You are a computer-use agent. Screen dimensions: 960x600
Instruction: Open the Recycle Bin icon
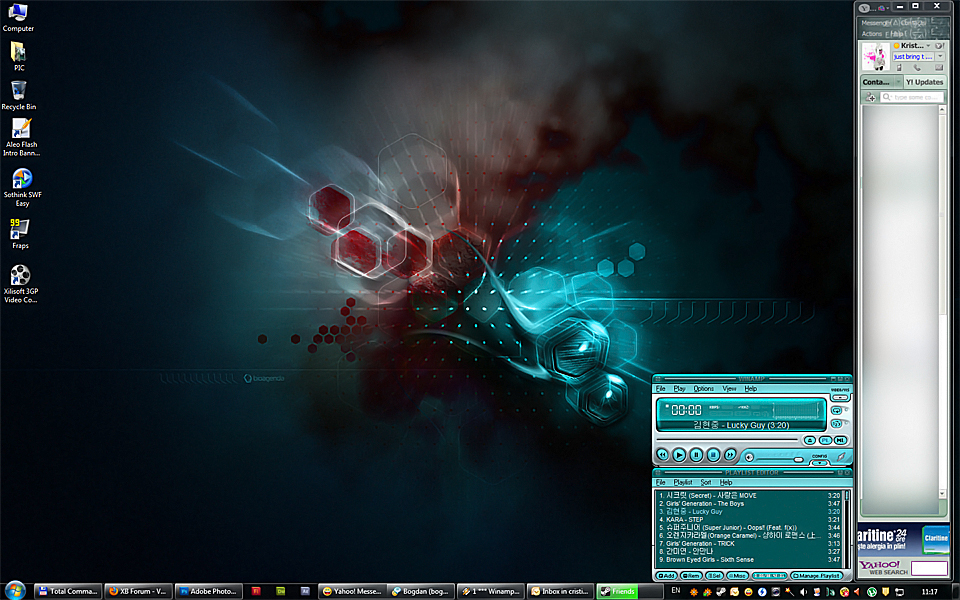[18, 96]
